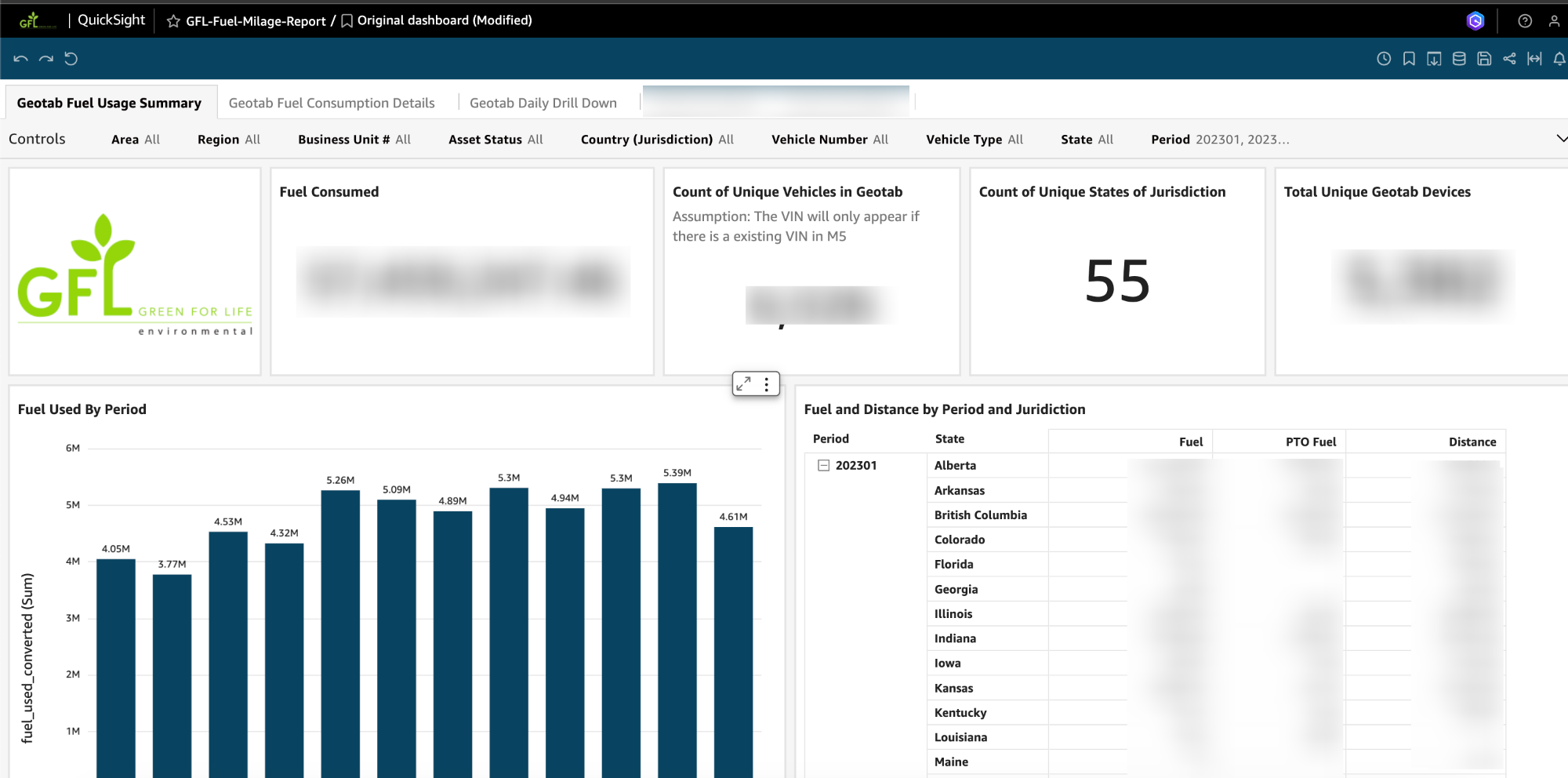
Task: Switch to Geotab Daily Drill Down tab
Action: point(543,103)
